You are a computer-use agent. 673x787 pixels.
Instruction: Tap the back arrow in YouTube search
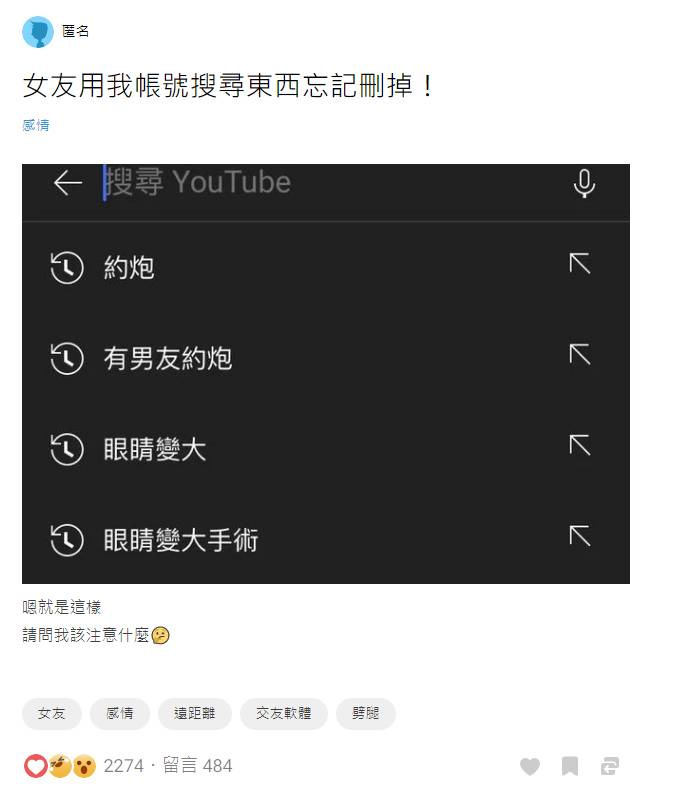[x=68, y=182]
